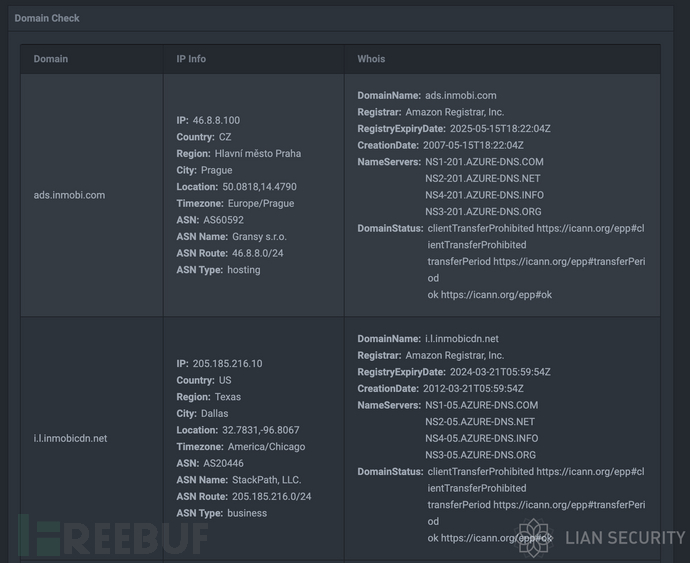Click Region value Texas
Screen dimensions: 690x563
point(228,397)
